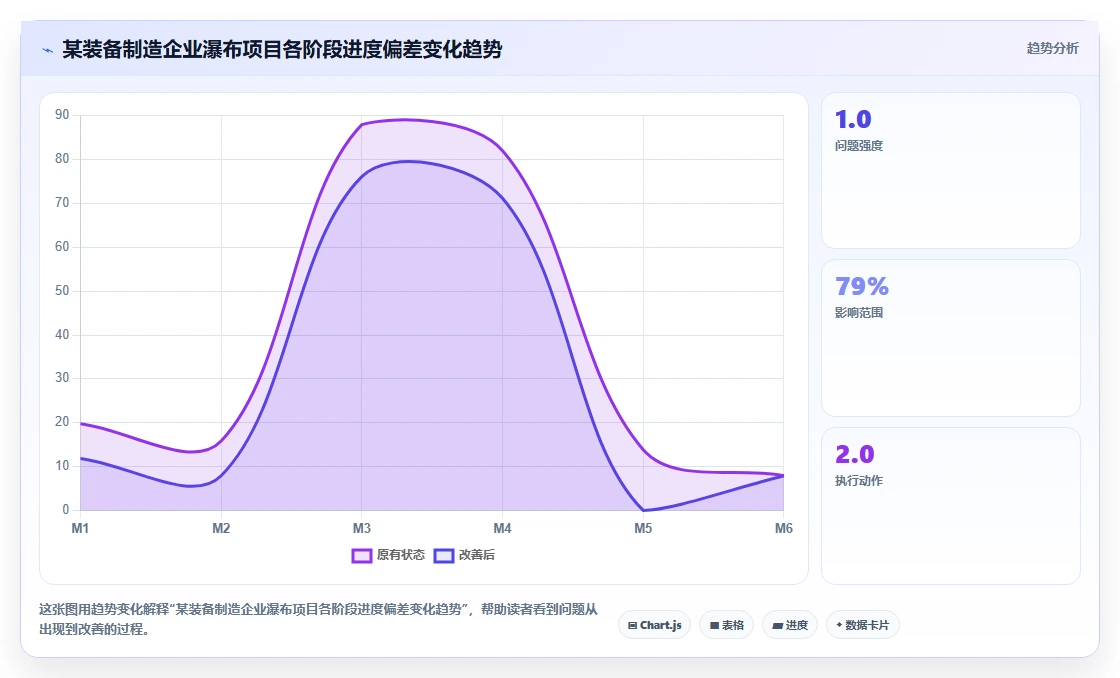This screenshot has width=1120, height=678.
Task: Open the 影响范围 79% card
Action: [951, 338]
